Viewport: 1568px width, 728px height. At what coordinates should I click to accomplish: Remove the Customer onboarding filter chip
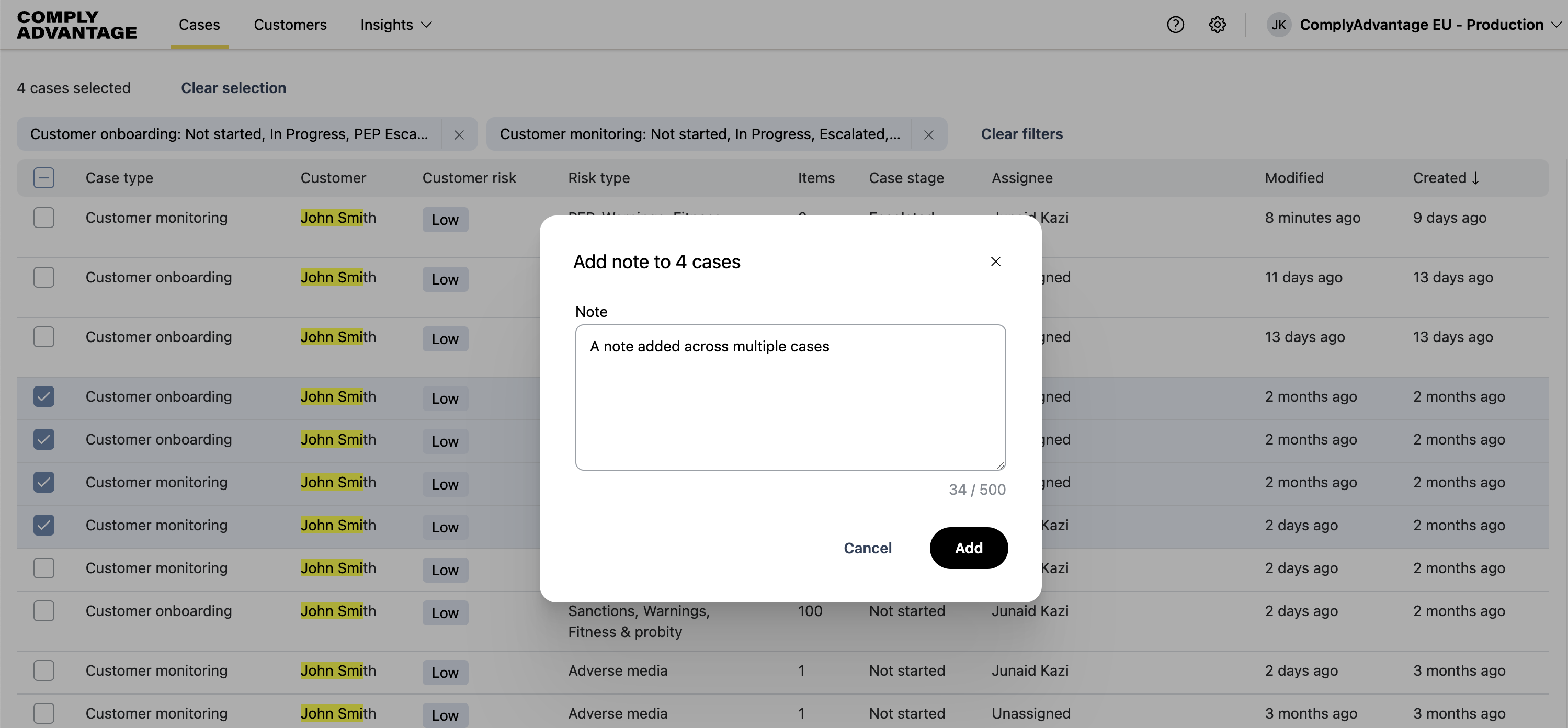pyautogui.click(x=459, y=134)
